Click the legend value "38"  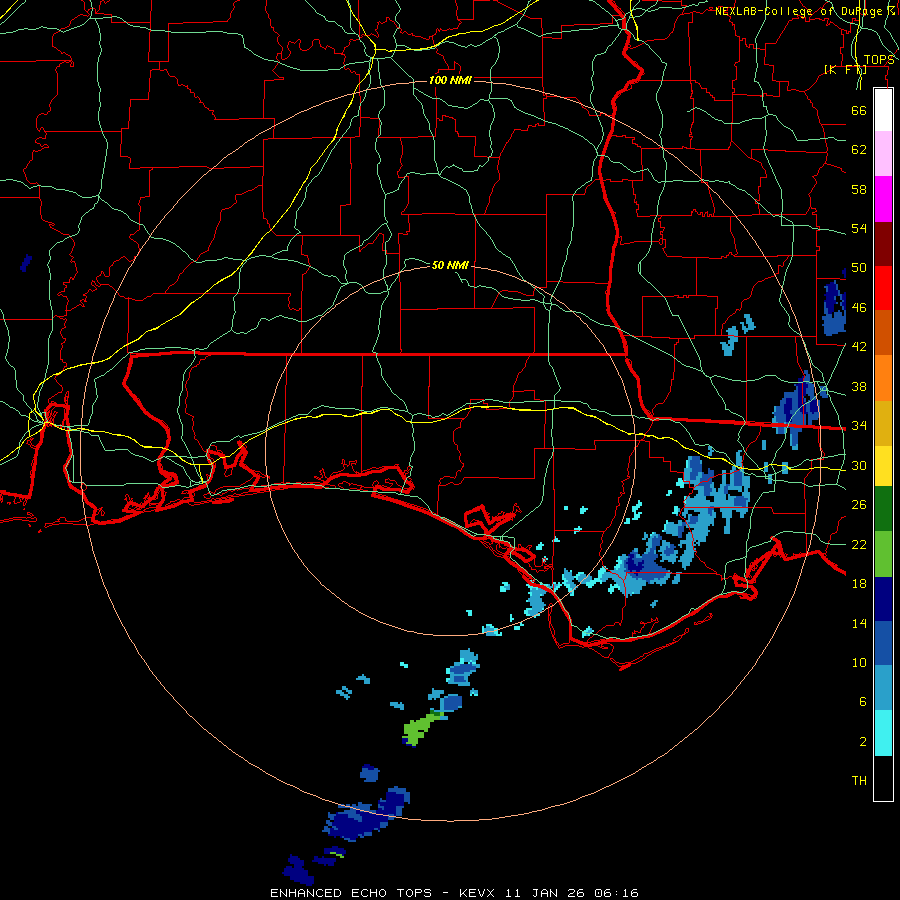(x=859, y=386)
